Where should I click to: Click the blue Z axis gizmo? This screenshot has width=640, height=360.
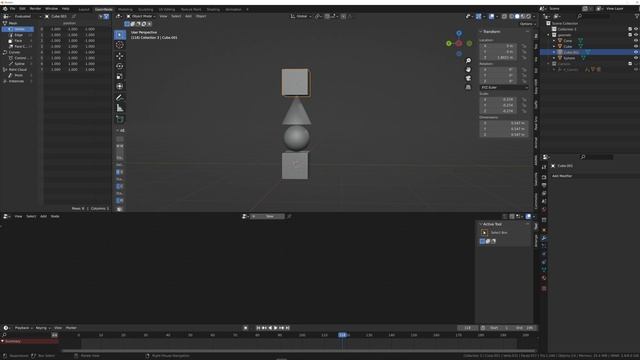coord(459,33)
